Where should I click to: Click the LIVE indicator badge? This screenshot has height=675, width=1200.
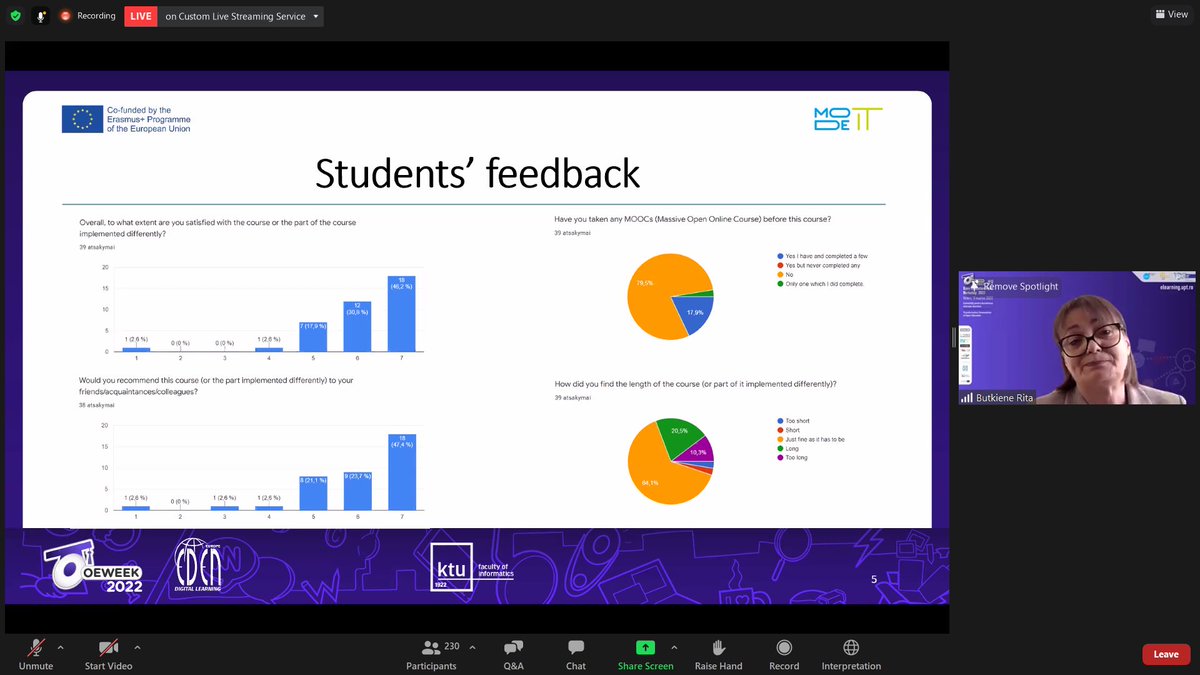[x=140, y=16]
